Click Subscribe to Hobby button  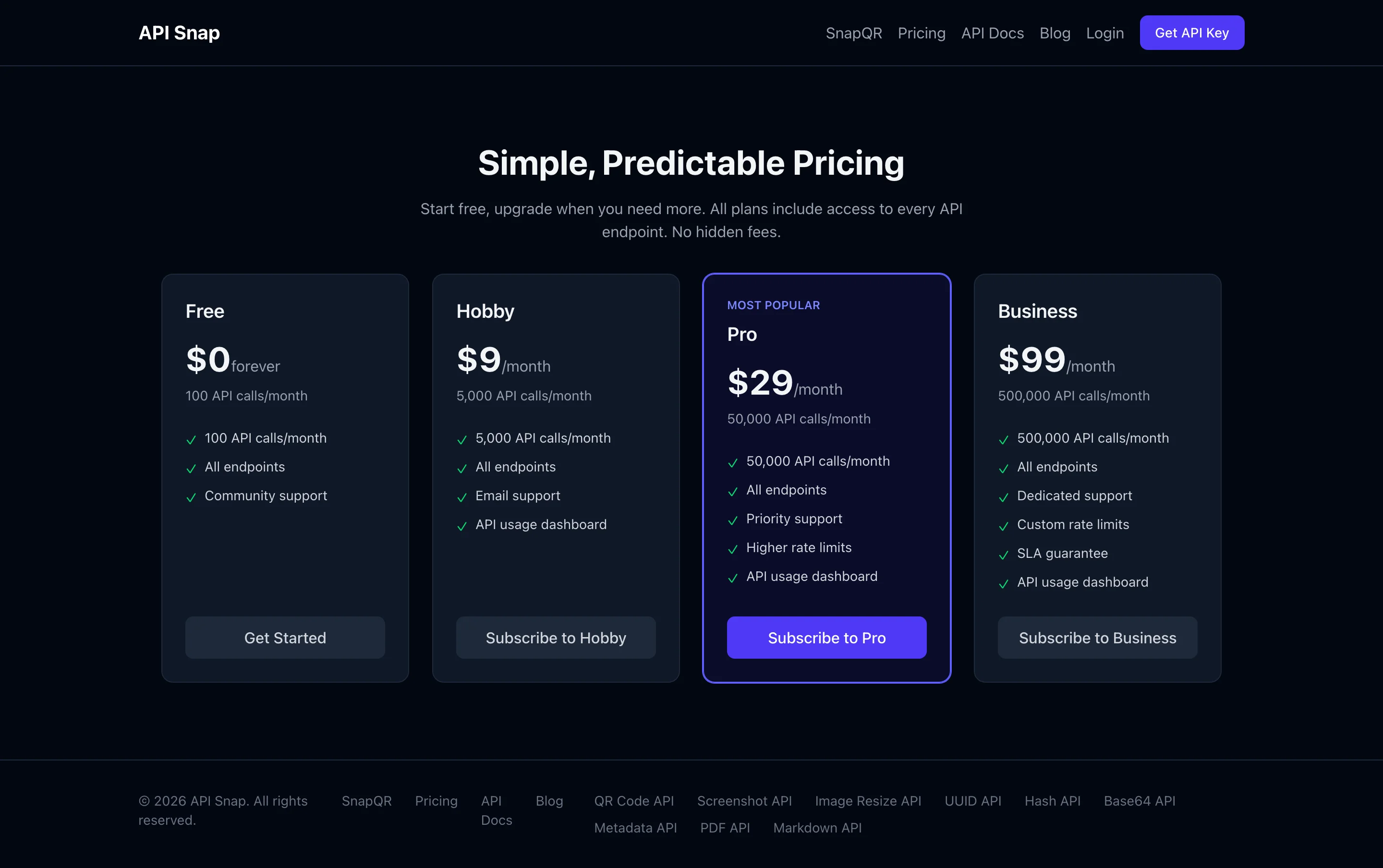click(x=556, y=638)
